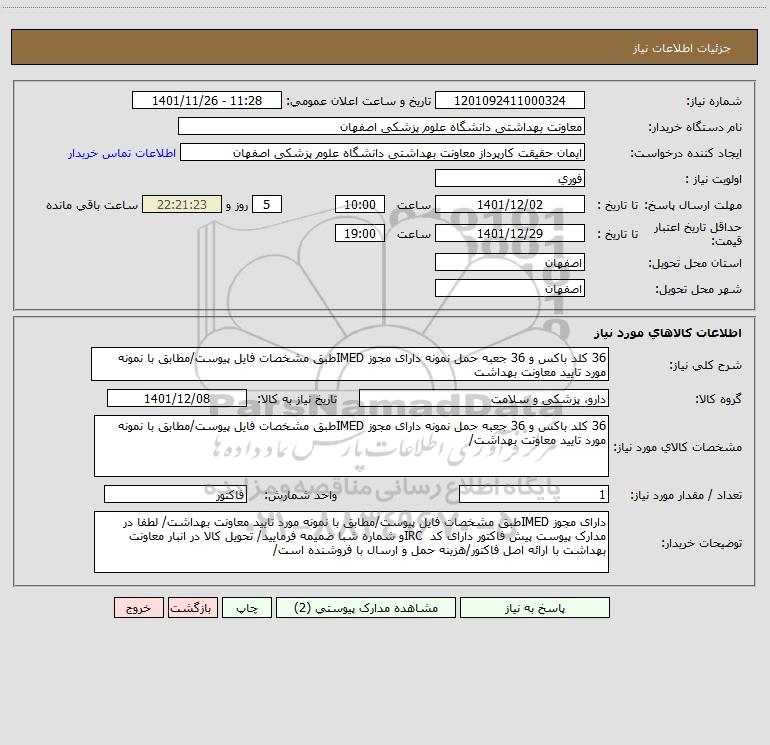Select the need number field 1201092411000324
The width and height of the screenshot is (770, 745).
click(x=510, y=100)
